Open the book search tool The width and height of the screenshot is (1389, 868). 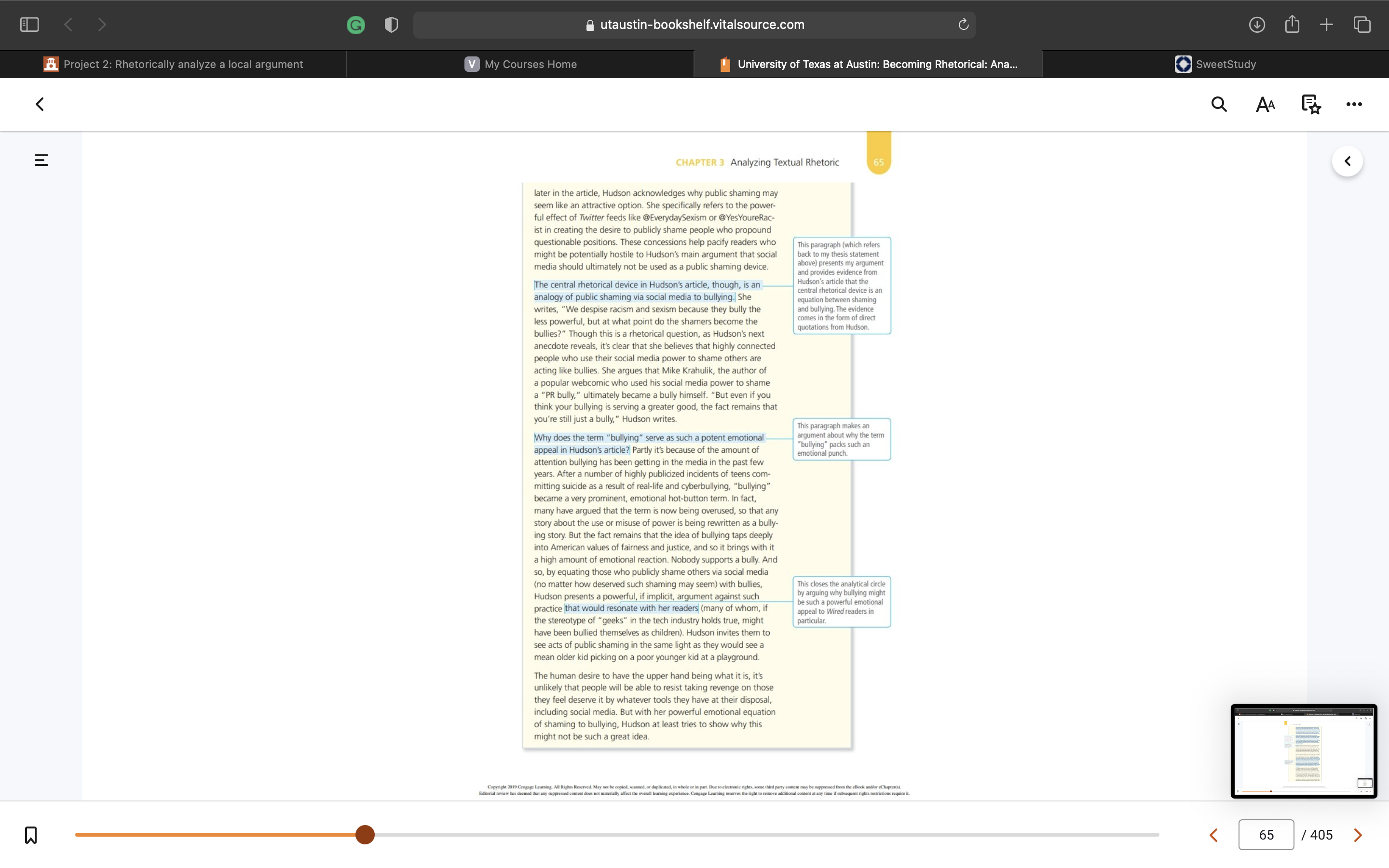pos(1219,105)
